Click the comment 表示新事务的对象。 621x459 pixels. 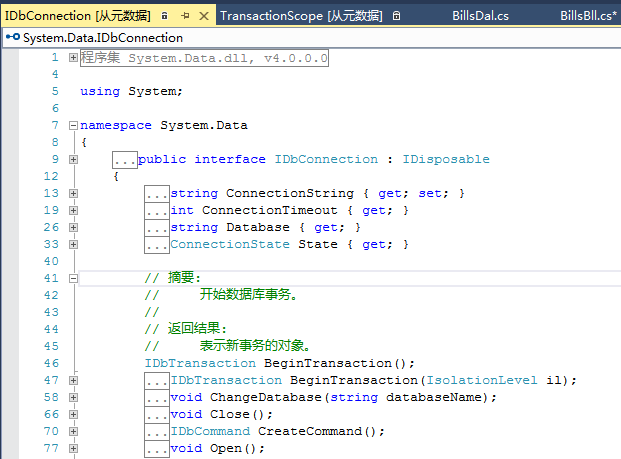(x=255, y=346)
